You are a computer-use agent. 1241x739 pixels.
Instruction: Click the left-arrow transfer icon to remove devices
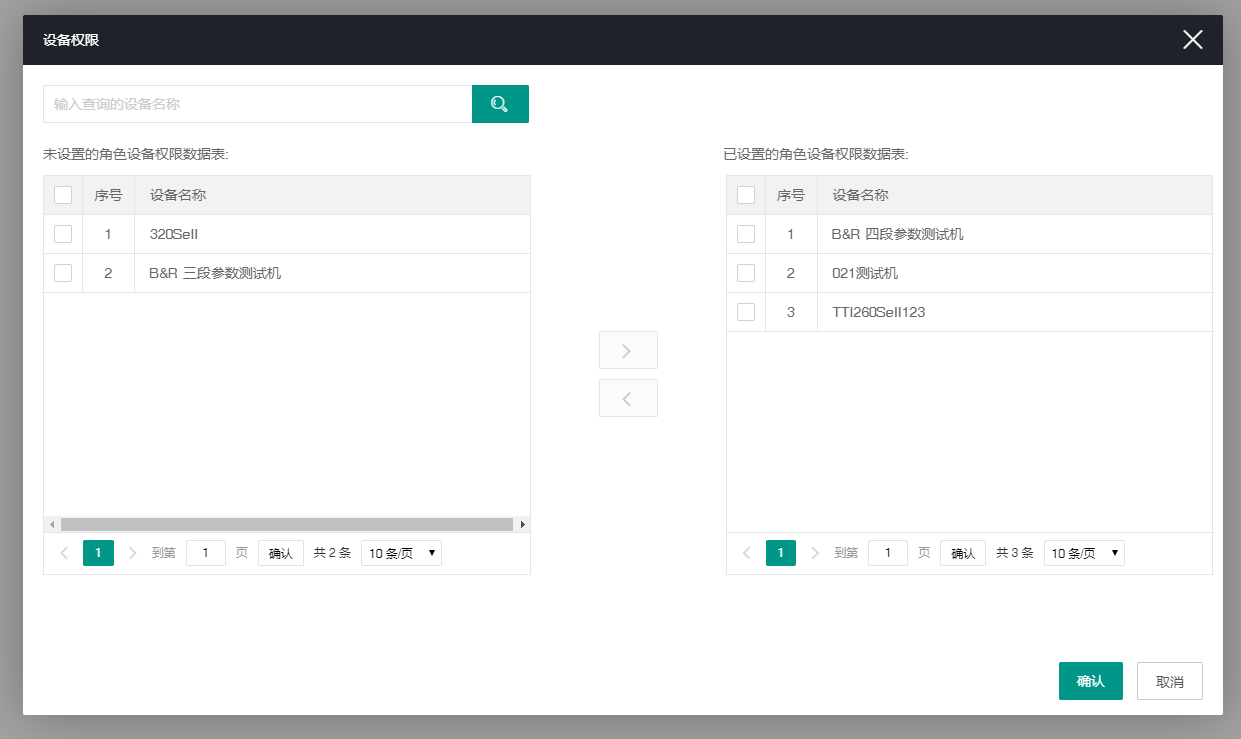click(x=628, y=398)
